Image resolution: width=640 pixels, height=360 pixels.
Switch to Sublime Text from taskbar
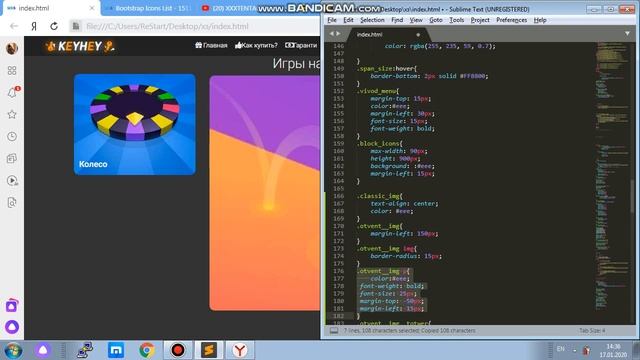[209, 350]
